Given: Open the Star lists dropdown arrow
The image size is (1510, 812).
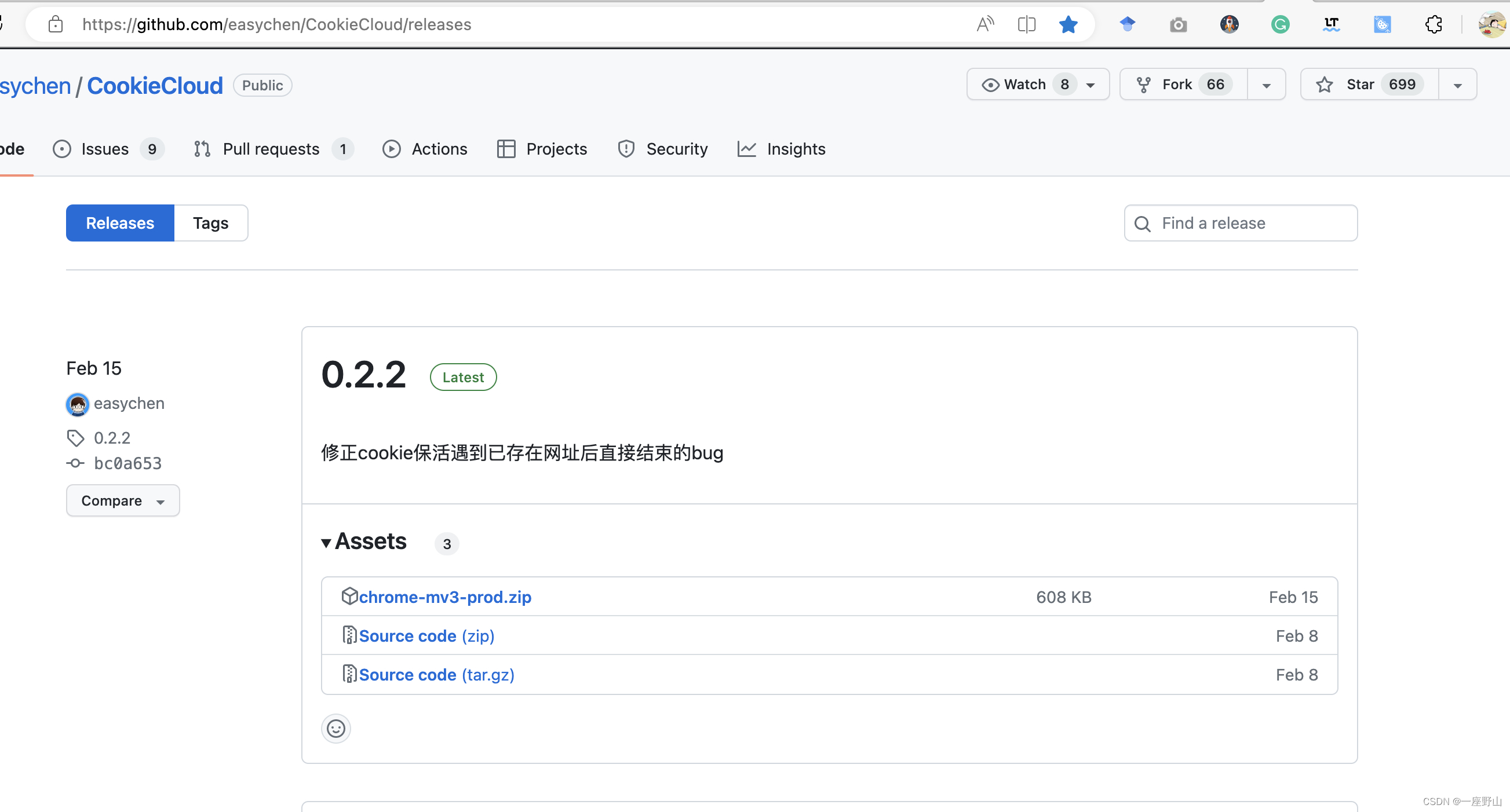Looking at the screenshot, I should pyautogui.click(x=1457, y=85).
